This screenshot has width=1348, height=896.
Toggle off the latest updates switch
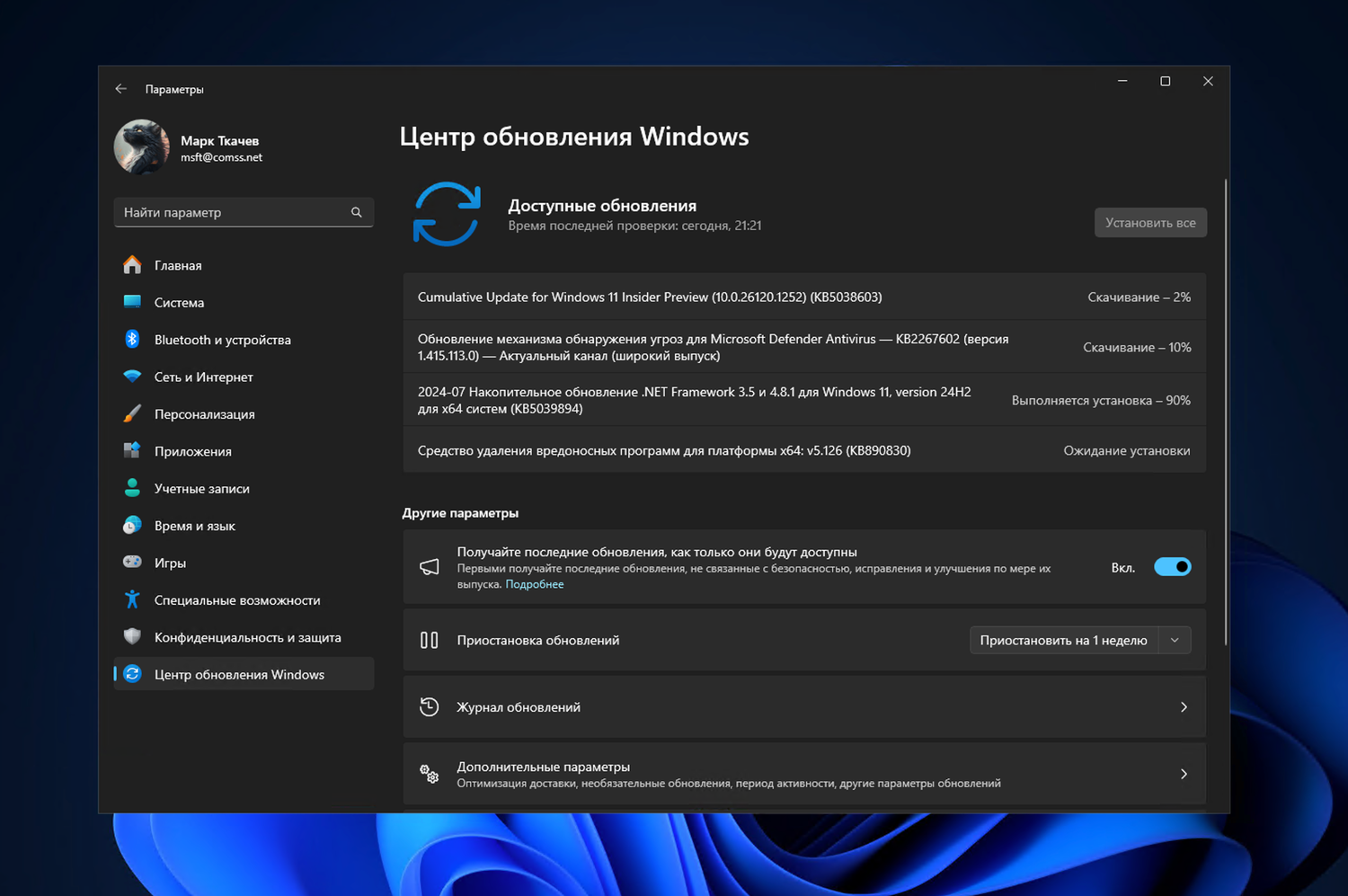tap(1173, 567)
